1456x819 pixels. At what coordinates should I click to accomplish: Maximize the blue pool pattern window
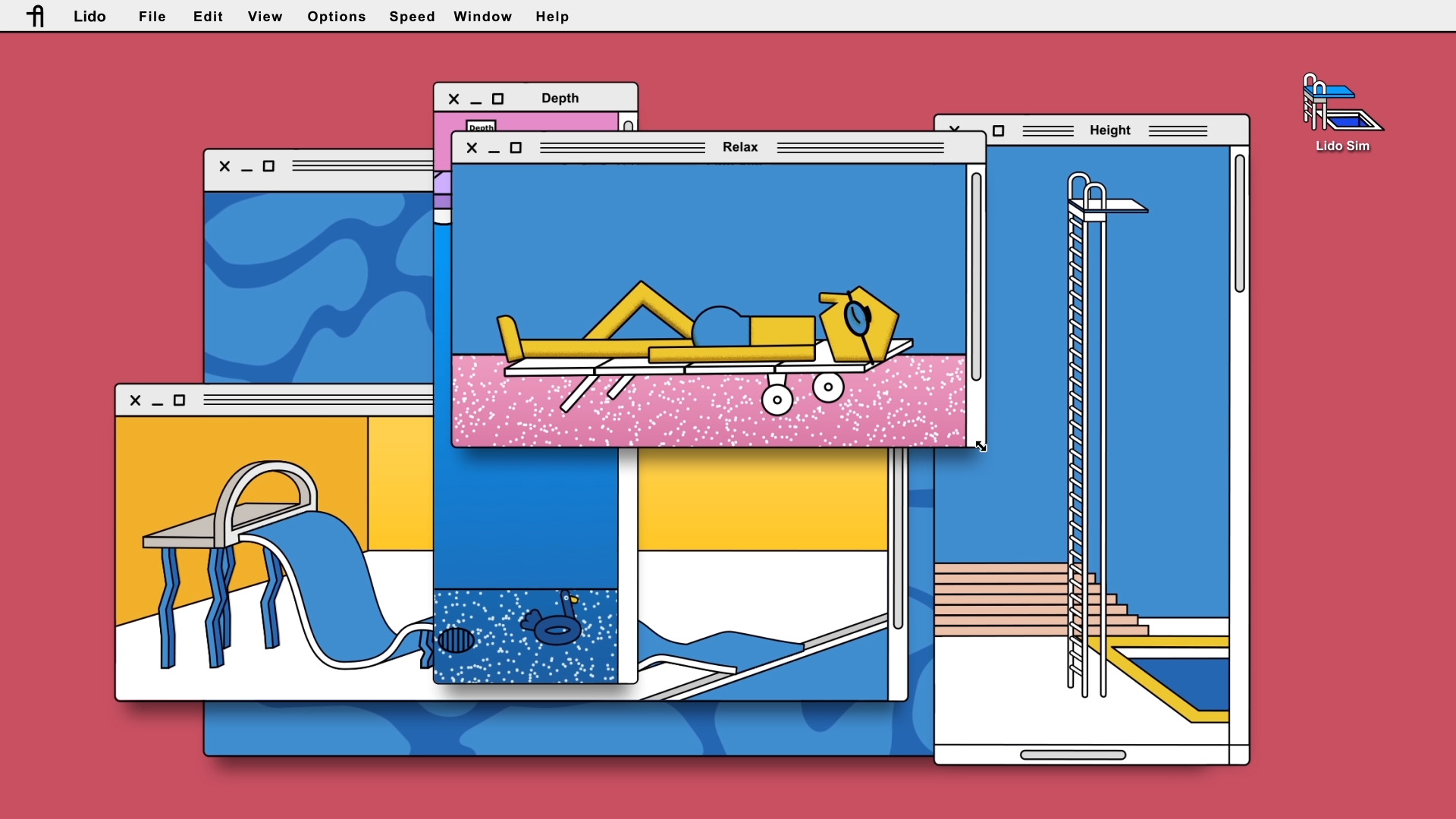tap(268, 167)
